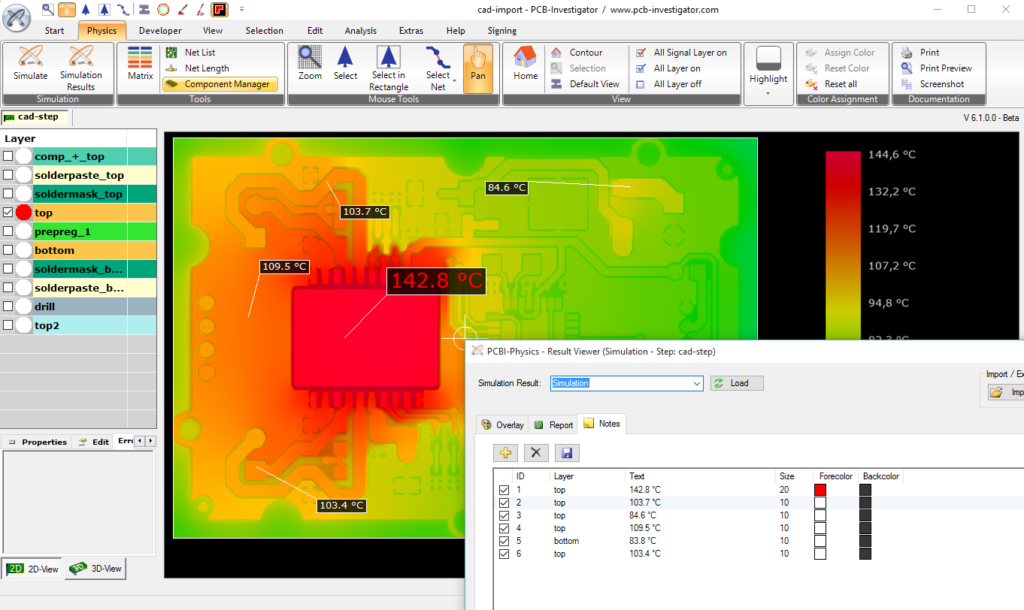
Task: Activate the Zoom mouse tool in ribbon
Action: tap(310, 63)
